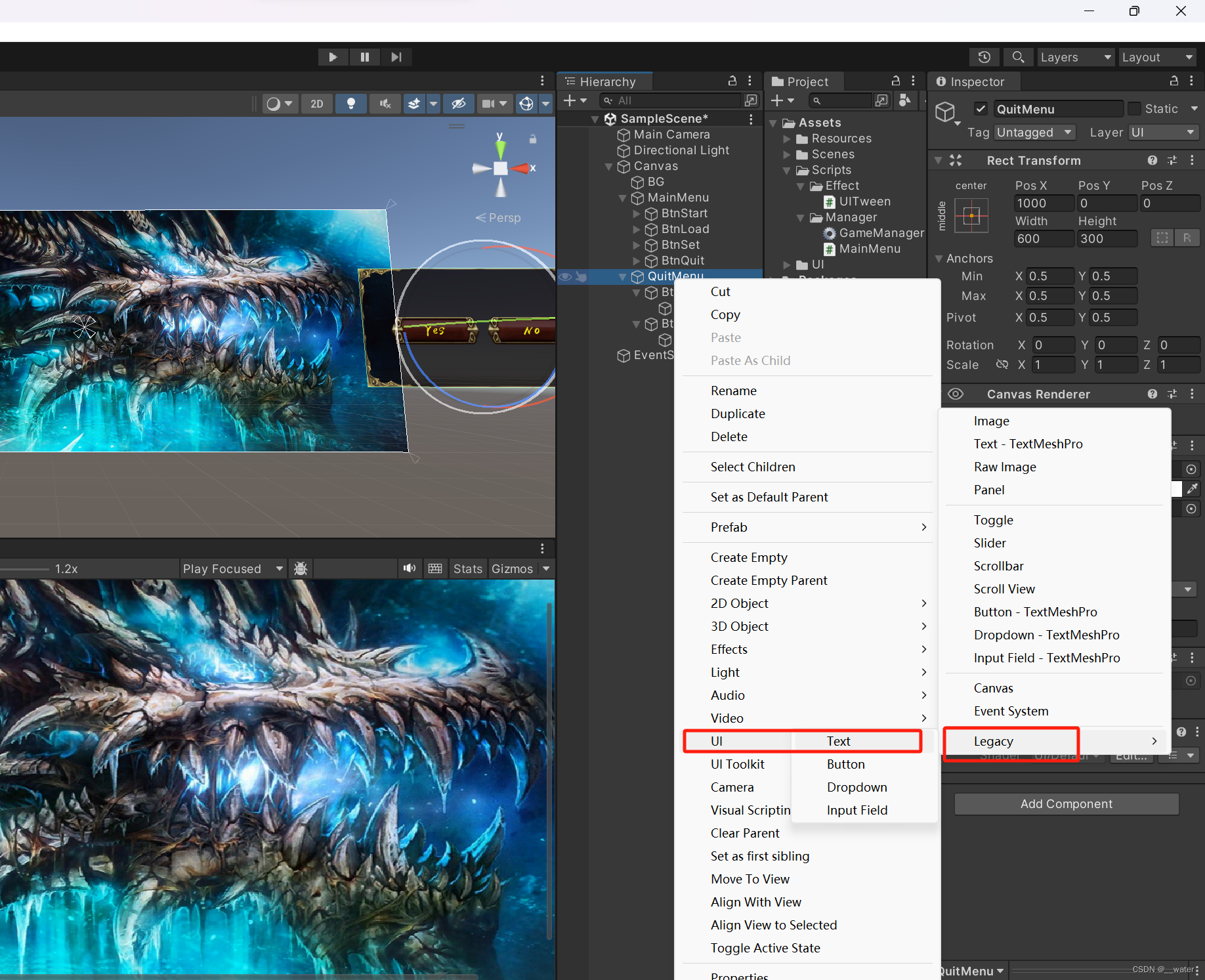Lock the Project panel
1205x980 pixels.
(x=896, y=81)
